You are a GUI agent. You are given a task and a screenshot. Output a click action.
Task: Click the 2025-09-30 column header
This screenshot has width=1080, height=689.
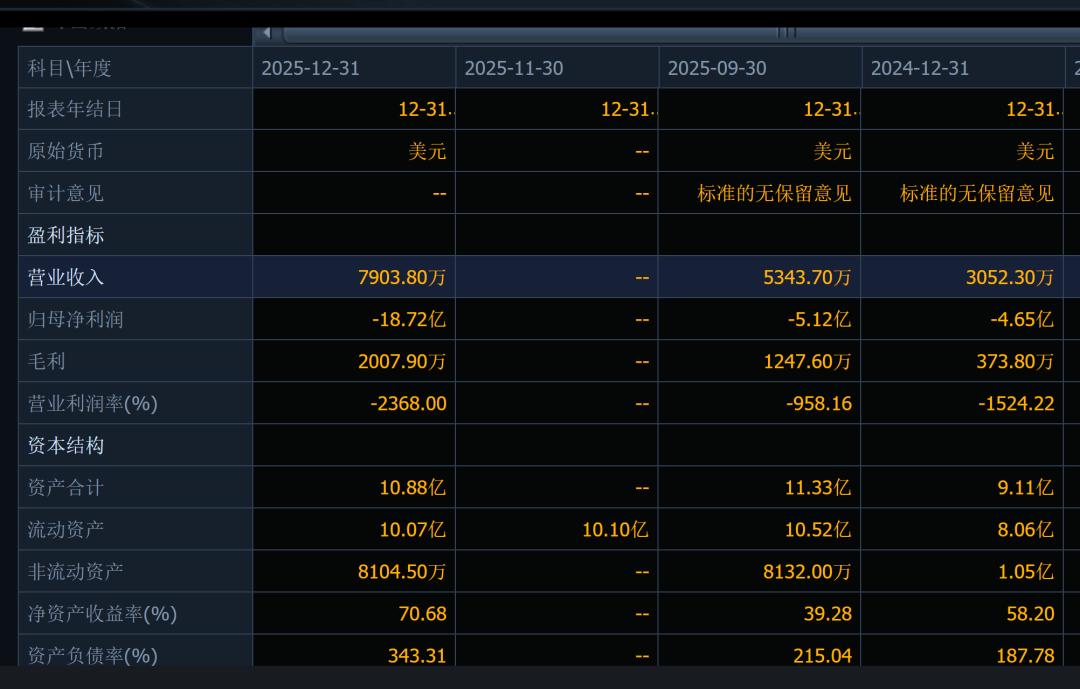(x=717, y=68)
